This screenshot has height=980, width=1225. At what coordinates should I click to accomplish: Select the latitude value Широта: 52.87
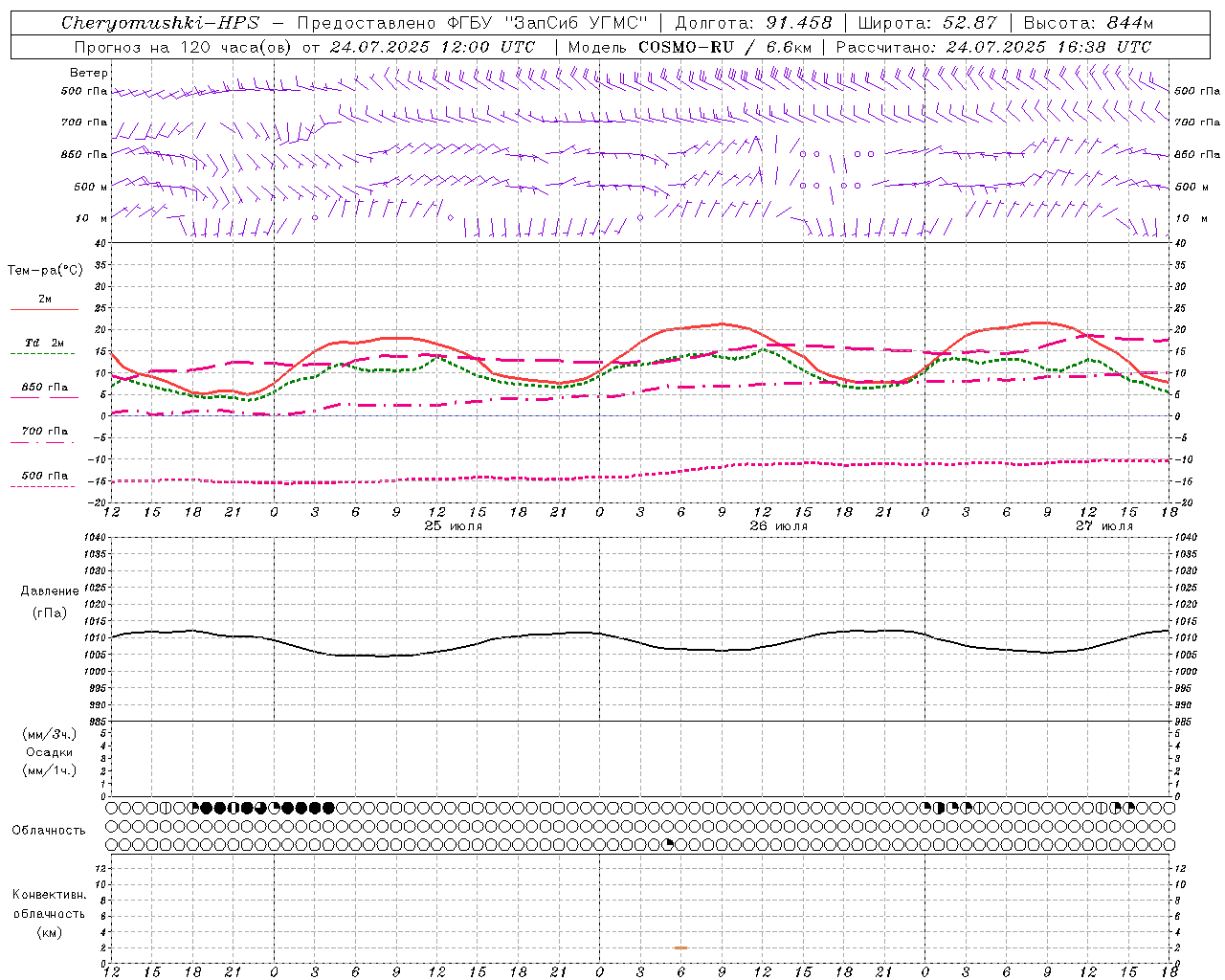(927, 23)
